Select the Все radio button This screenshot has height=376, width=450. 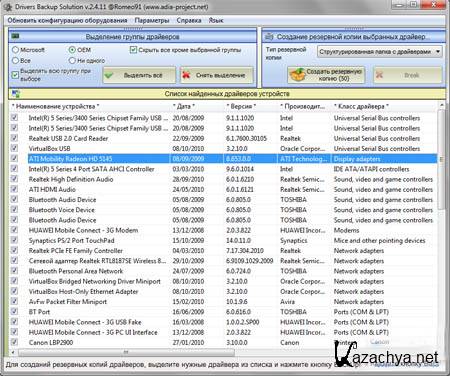click(x=15, y=61)
